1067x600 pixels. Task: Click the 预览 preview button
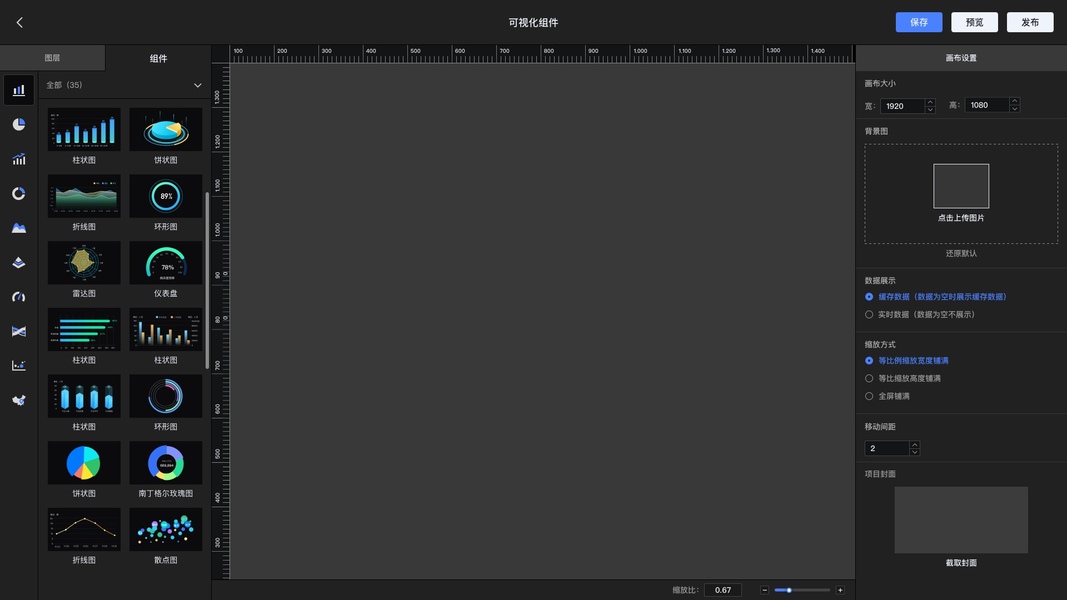(974, 22)
